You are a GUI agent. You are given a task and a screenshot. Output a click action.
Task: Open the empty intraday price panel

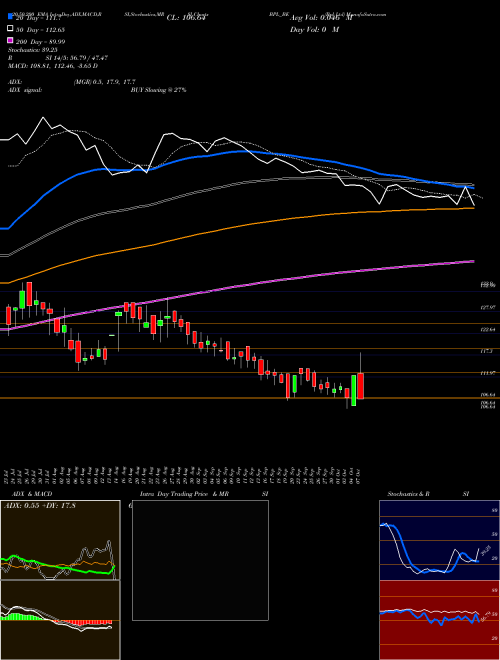point(200,560)
